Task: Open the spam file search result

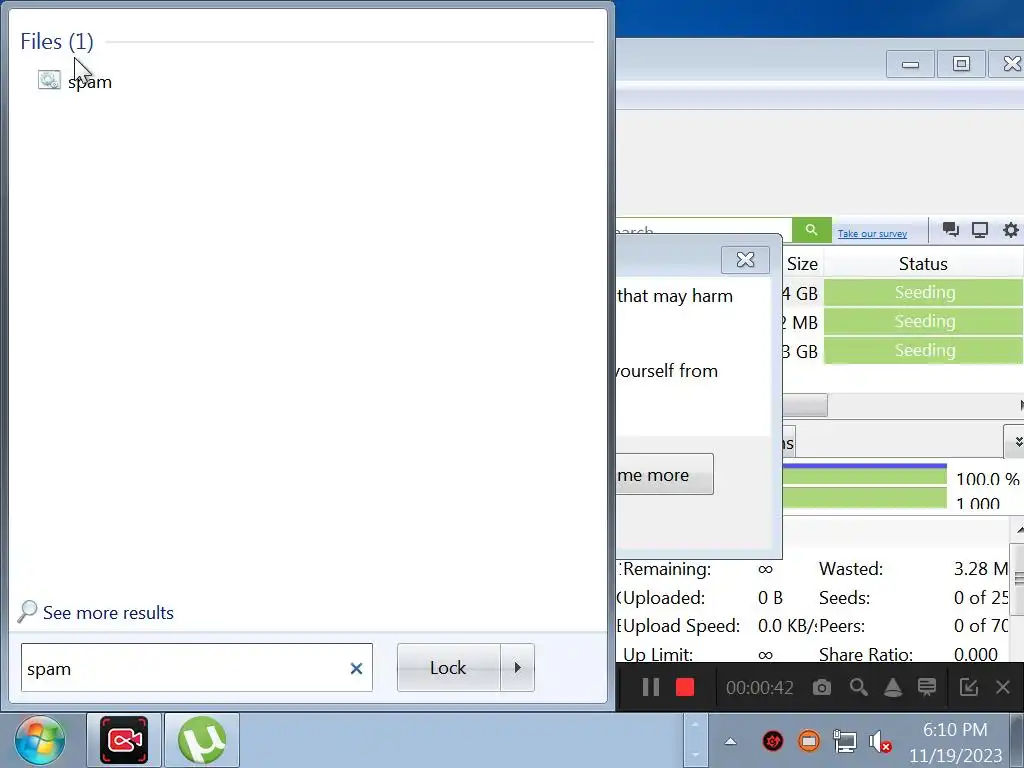Action: [x=75, y=82]
